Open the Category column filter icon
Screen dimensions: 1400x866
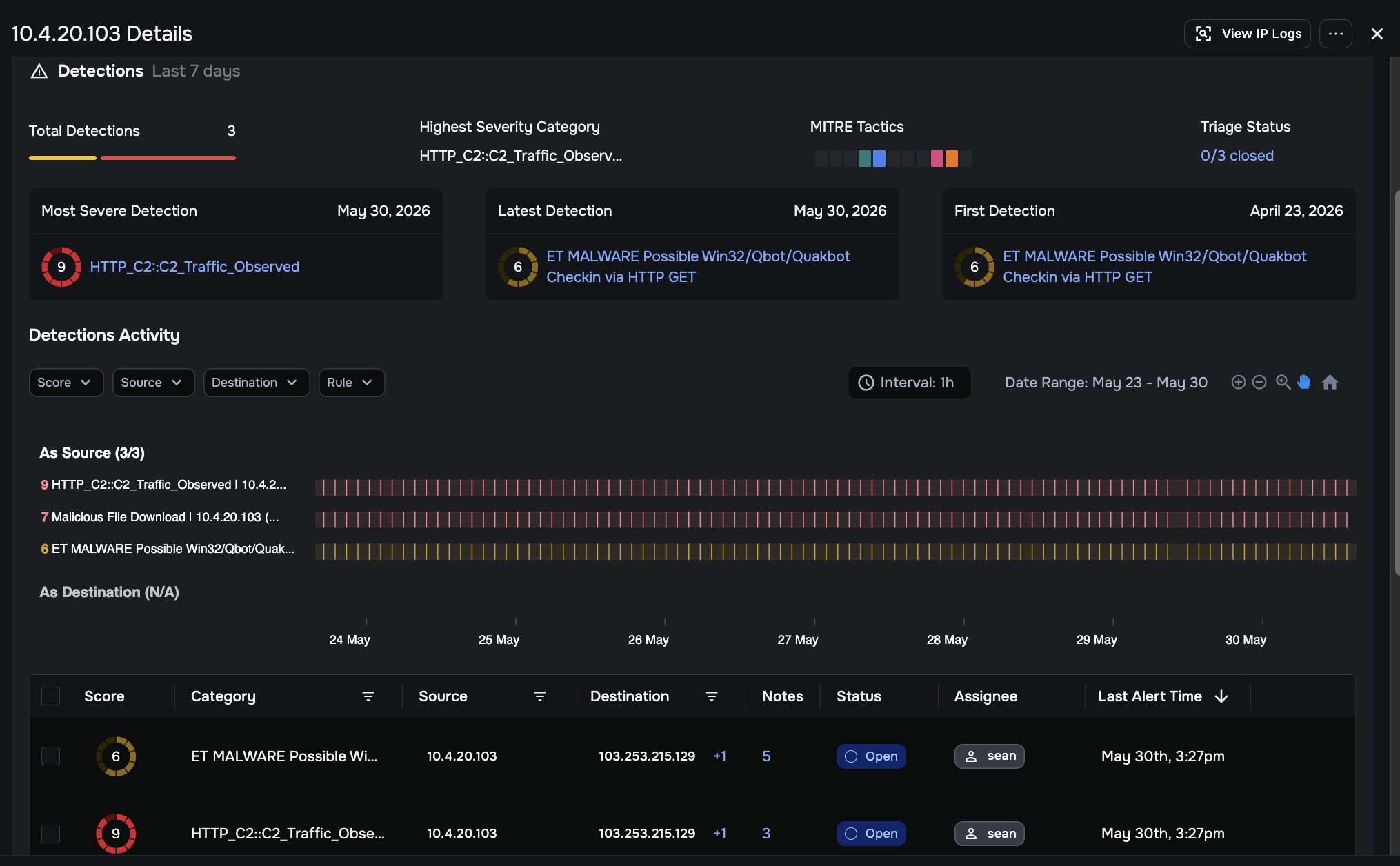pyautogui.click(x=368, y=696)
